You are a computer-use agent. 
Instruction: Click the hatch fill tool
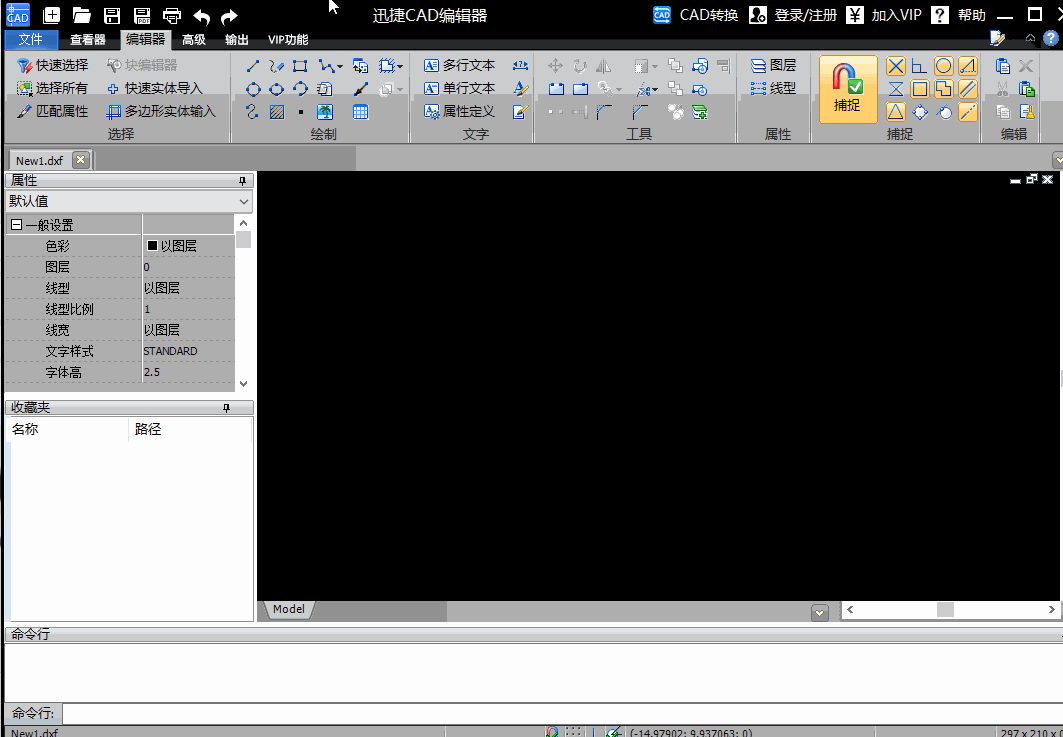(x=277, y=112)
